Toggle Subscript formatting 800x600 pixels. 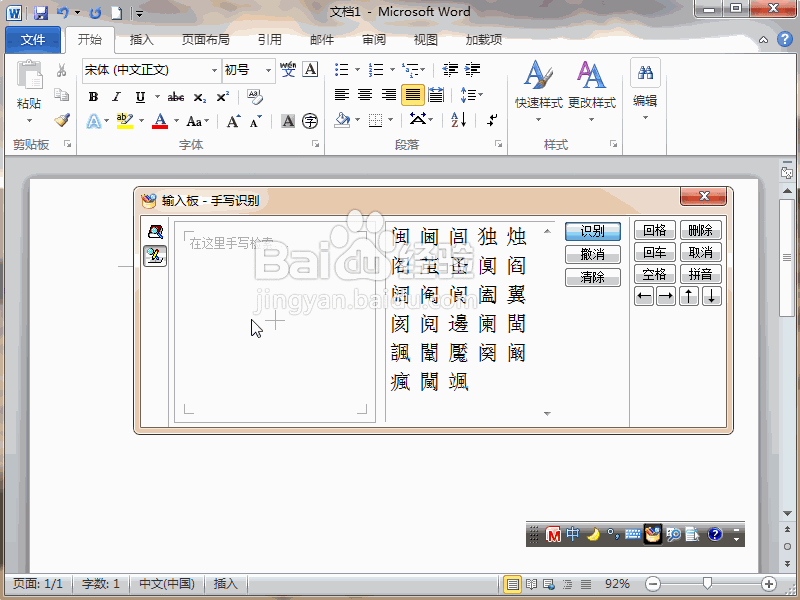tap(199, 97)
